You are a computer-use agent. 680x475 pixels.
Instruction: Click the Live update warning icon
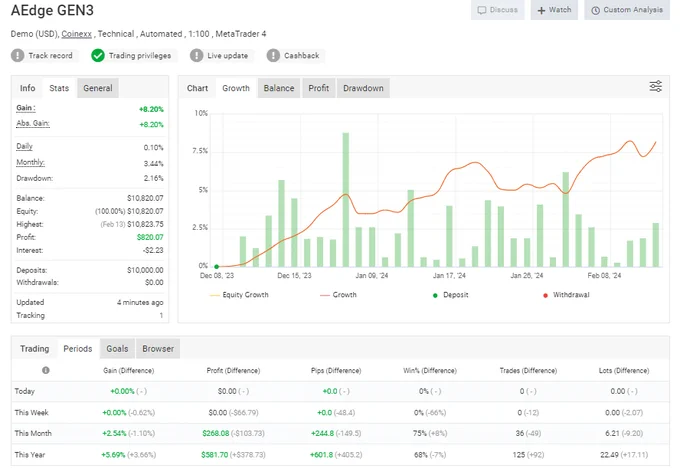tap(196, 56)
